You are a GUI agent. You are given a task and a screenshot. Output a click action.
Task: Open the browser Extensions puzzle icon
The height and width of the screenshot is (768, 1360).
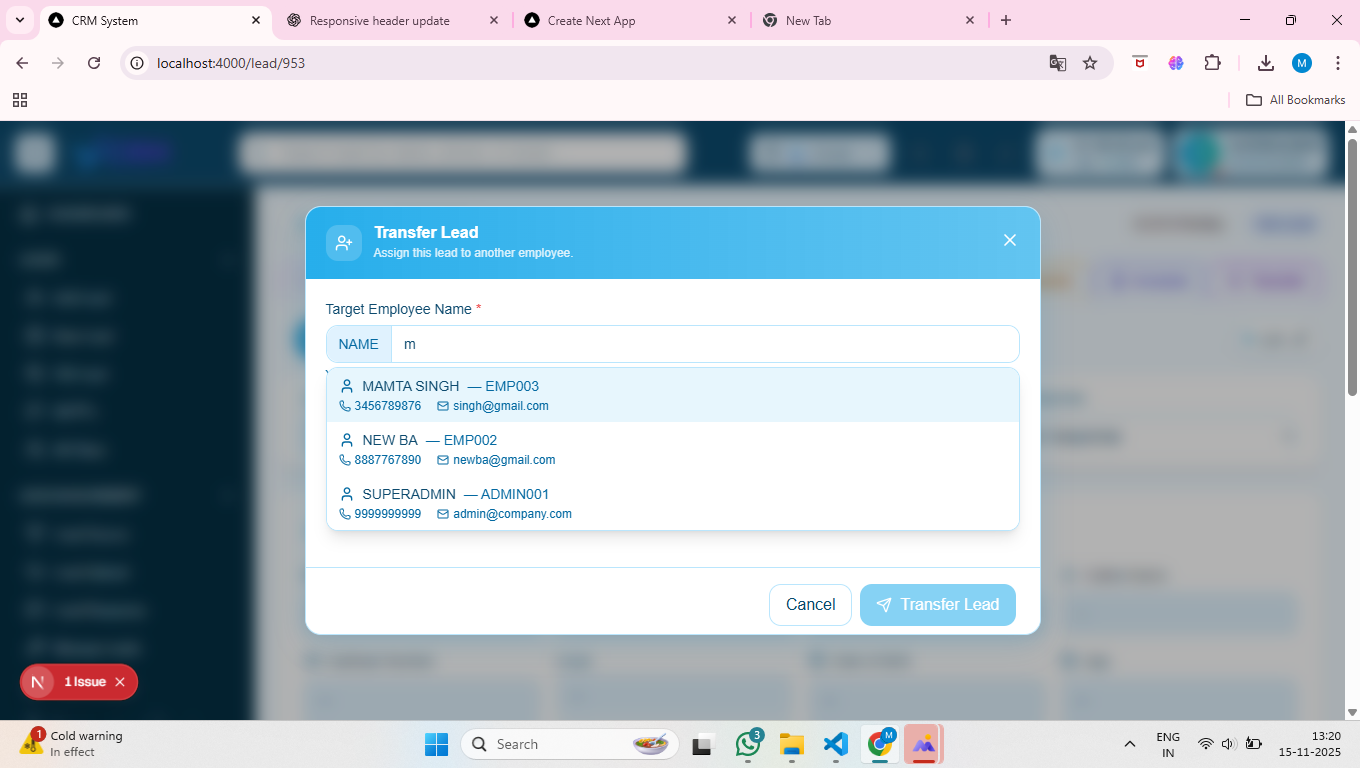1212,63
